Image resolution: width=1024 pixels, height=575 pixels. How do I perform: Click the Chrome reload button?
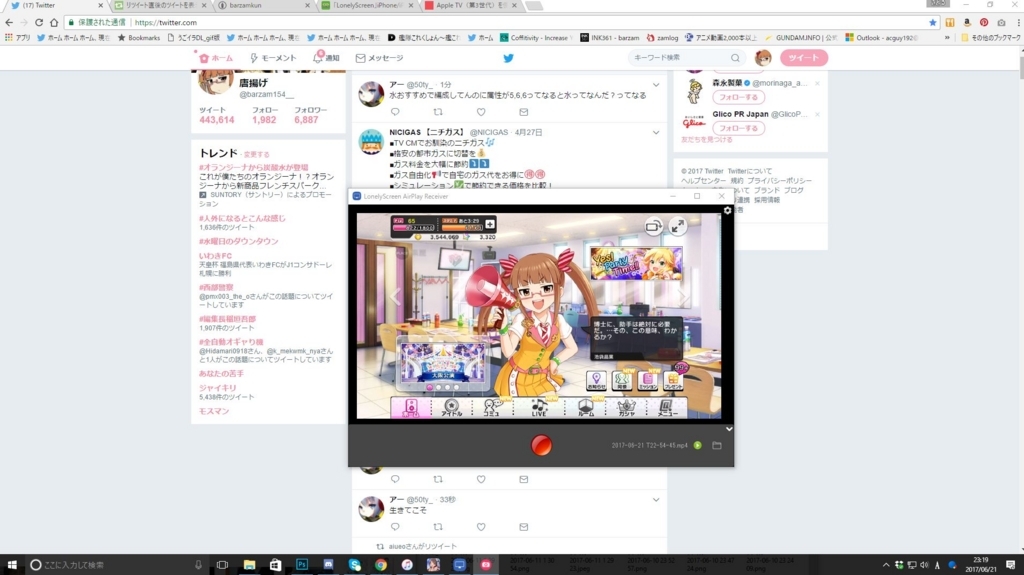(x=39, y=22)
